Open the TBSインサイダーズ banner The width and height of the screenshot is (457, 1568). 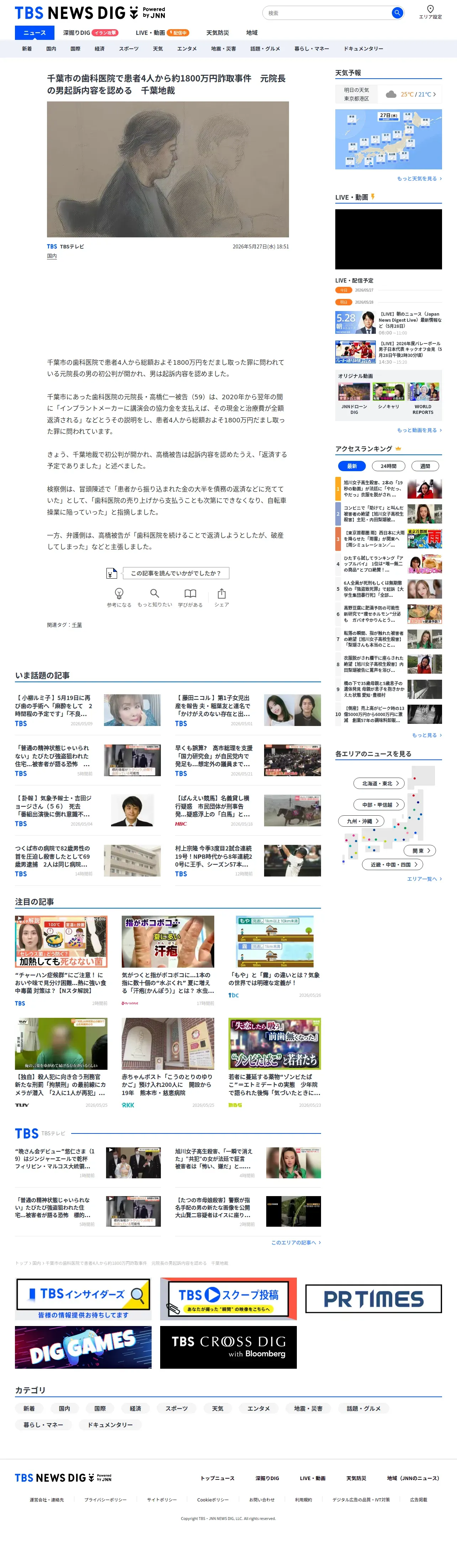[x=83, y=1299]
